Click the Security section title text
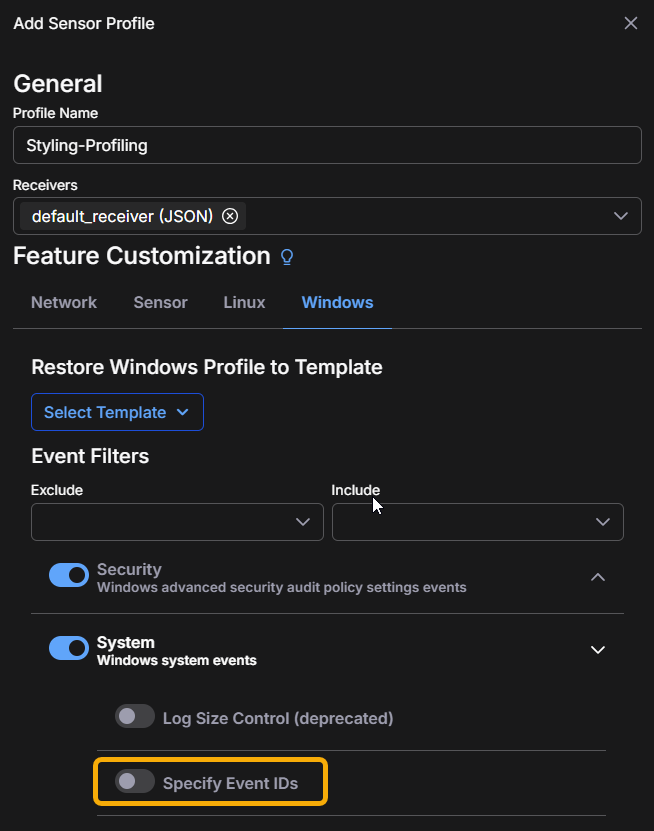Viewport: 654px width, 831px height. coord(129,569)
